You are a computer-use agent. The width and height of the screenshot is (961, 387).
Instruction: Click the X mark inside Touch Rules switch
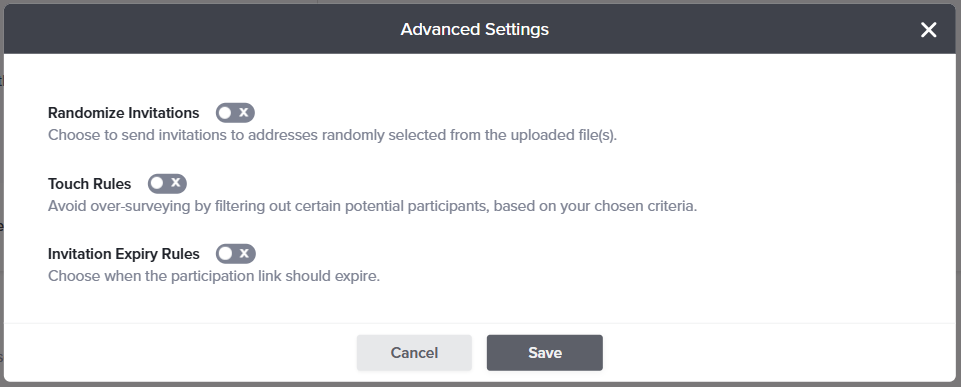coord(176,183)
